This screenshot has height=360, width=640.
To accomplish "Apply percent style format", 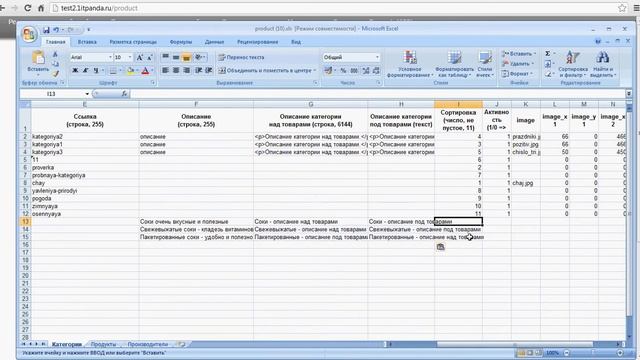I will click(343, 71).
